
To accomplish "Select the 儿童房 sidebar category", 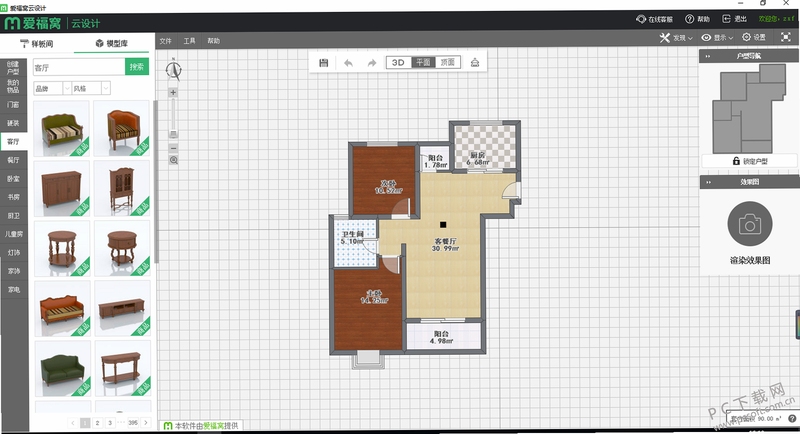I will coord(13,234).
